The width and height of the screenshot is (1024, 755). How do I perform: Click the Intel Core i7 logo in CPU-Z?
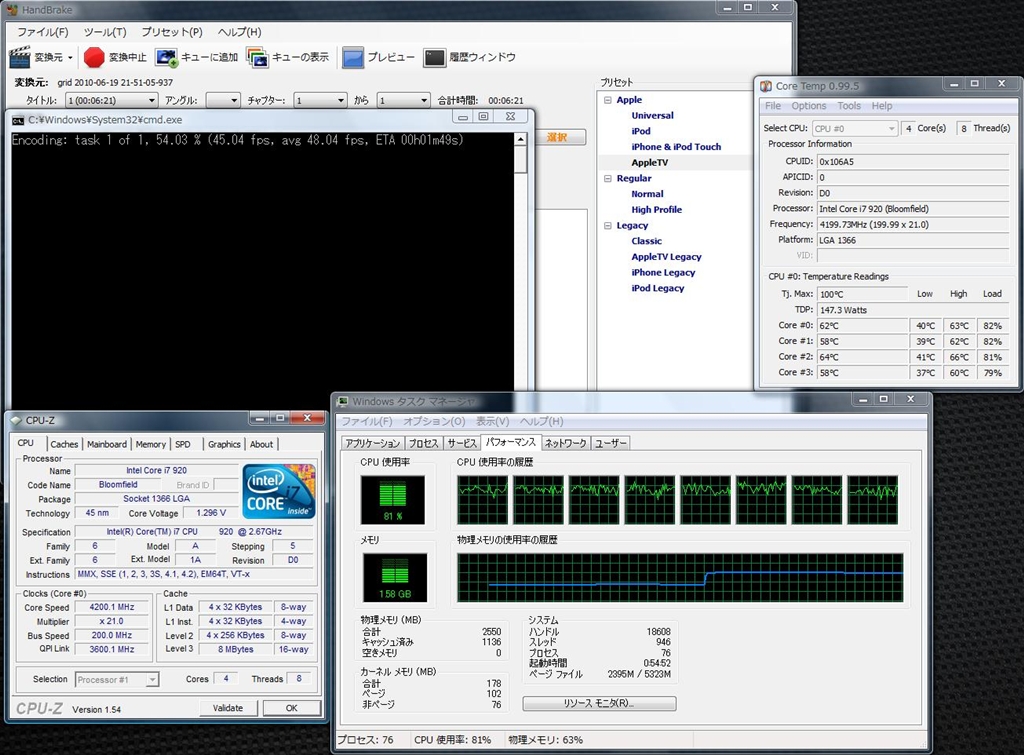[x=279, y=490]
